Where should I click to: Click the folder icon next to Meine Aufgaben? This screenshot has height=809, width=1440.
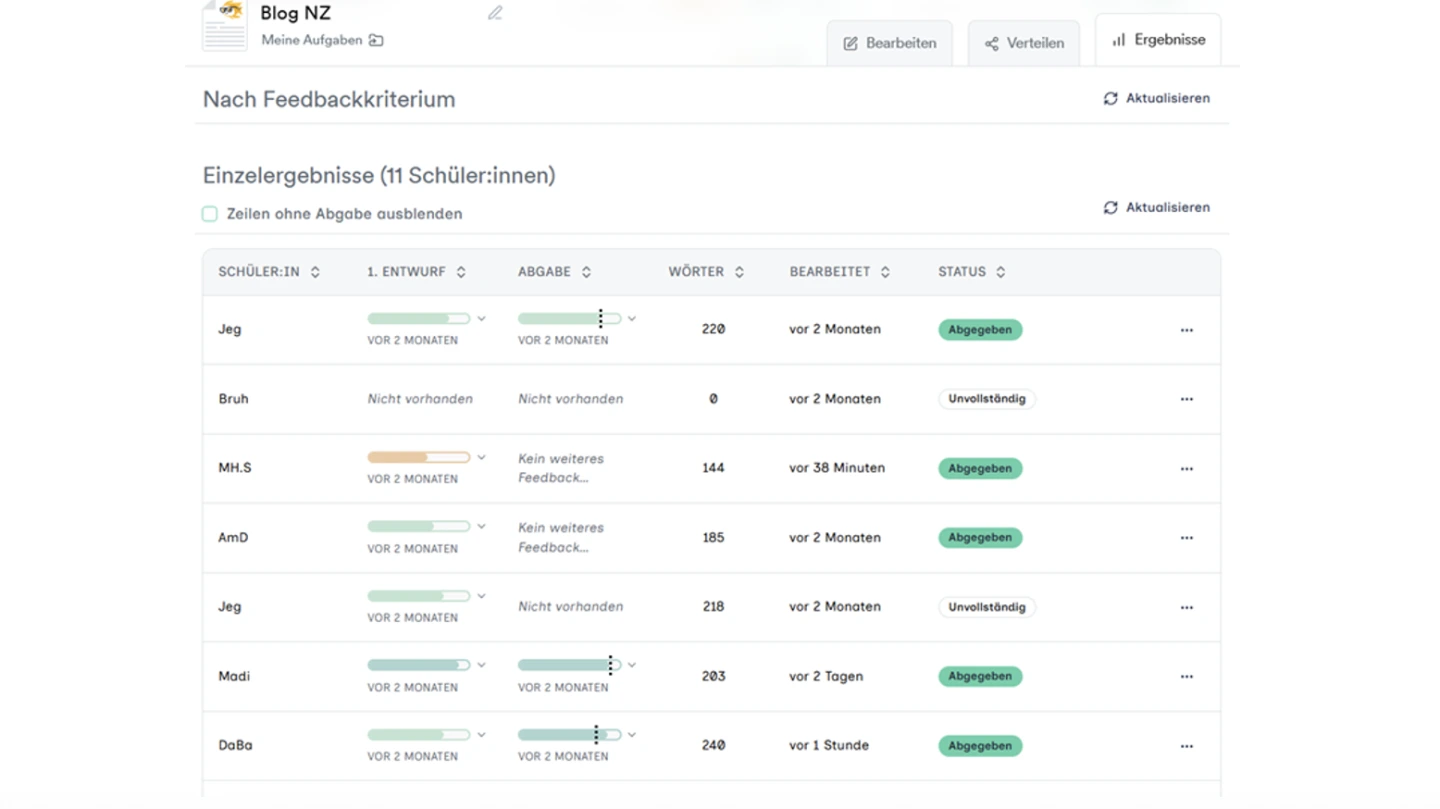click(376, 40)
